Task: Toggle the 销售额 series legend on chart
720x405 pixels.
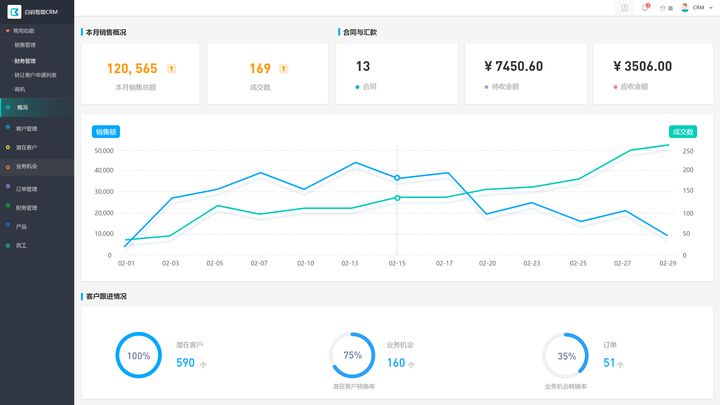Action: tap(106, 131)
